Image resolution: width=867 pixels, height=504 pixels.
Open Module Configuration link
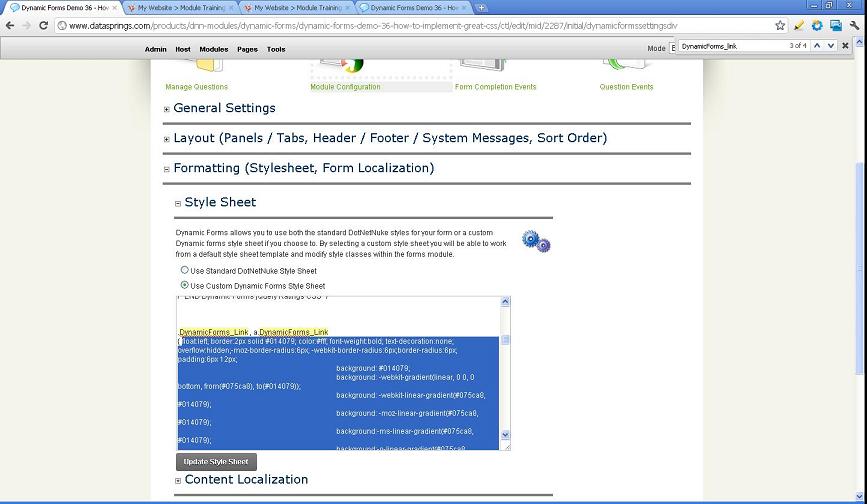pos(346,87)
